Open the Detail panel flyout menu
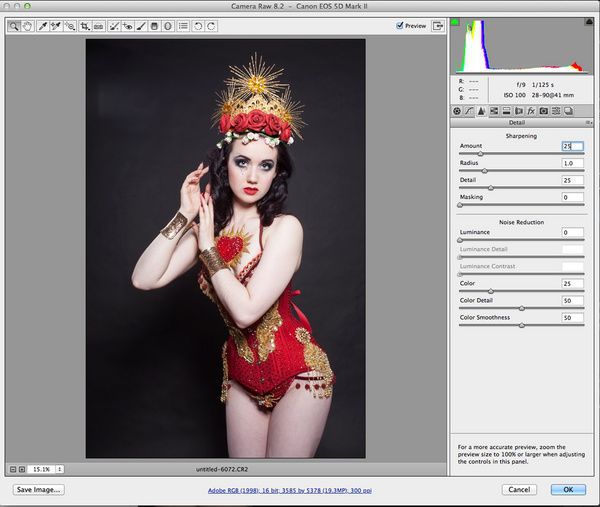The width and height of the screenshot is (600, 507). click(x=589, y=123)
